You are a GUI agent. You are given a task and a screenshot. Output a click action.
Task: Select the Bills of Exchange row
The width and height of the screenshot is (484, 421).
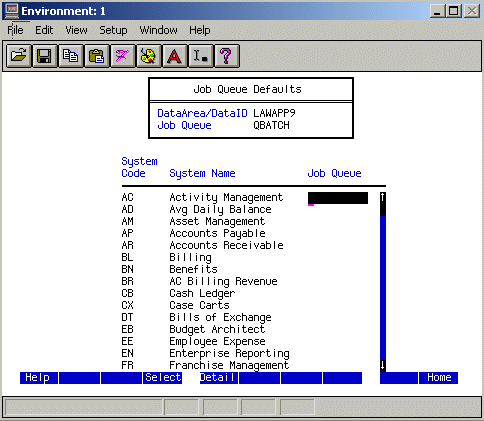coord(220,317)
